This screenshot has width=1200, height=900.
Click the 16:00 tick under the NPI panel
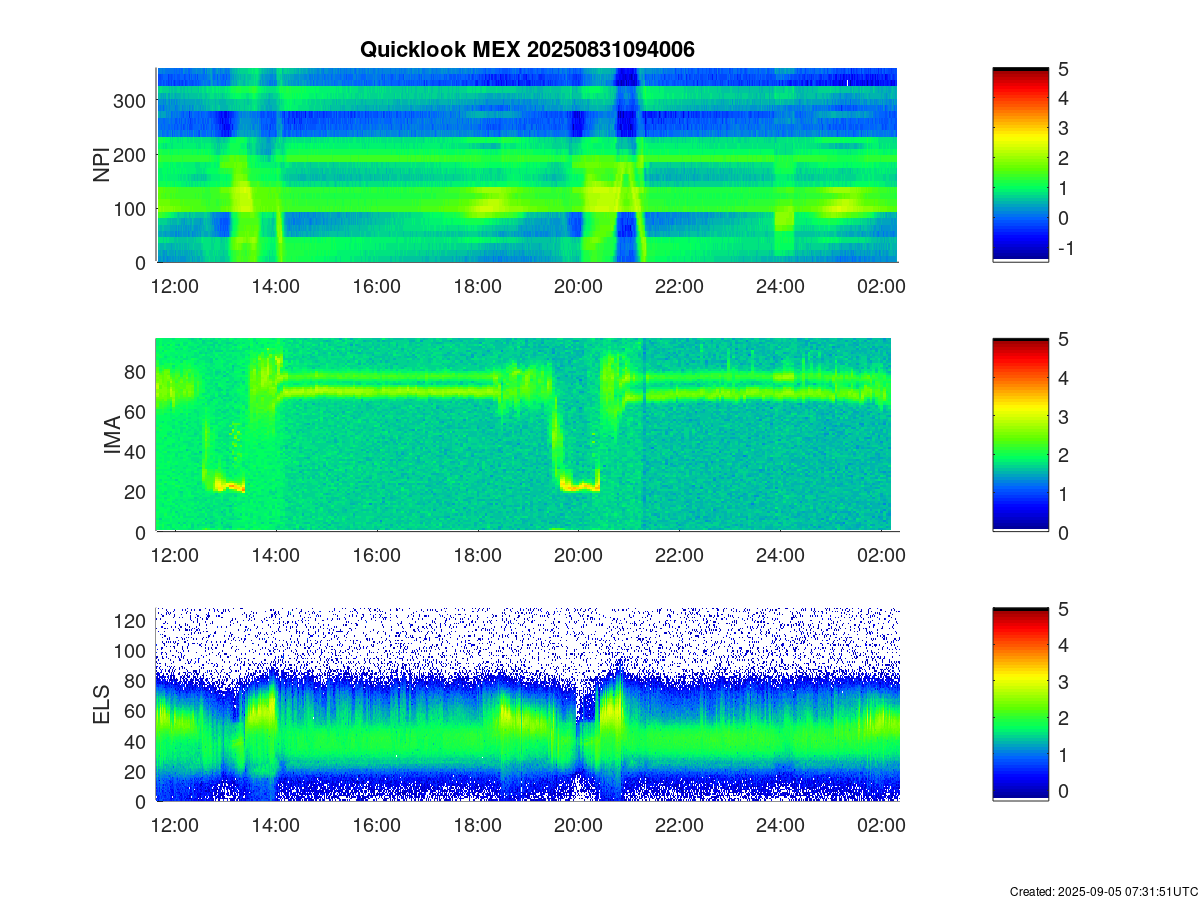pyautogui.click(x=376, y=286)
